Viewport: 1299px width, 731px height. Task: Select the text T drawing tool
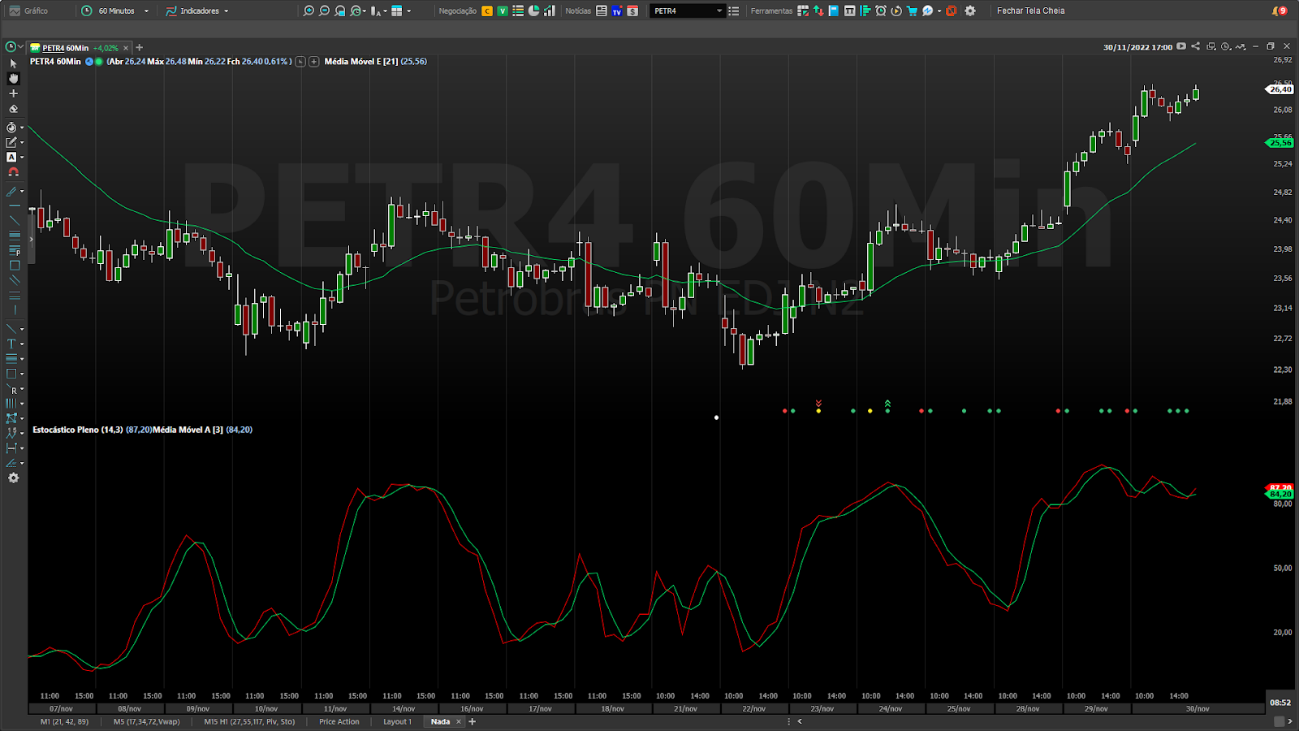pyautogui.click(x=12, y=343)
